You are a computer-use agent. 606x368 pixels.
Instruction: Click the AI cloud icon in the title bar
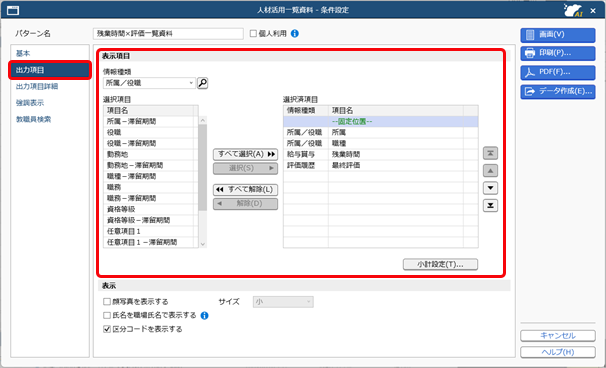point(573,10)
